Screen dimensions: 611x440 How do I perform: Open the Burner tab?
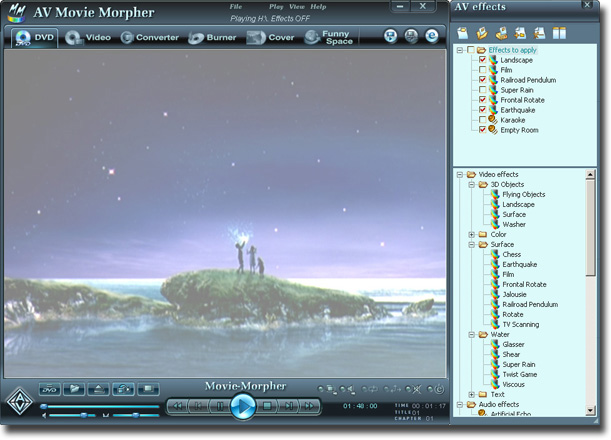point(212,37)
